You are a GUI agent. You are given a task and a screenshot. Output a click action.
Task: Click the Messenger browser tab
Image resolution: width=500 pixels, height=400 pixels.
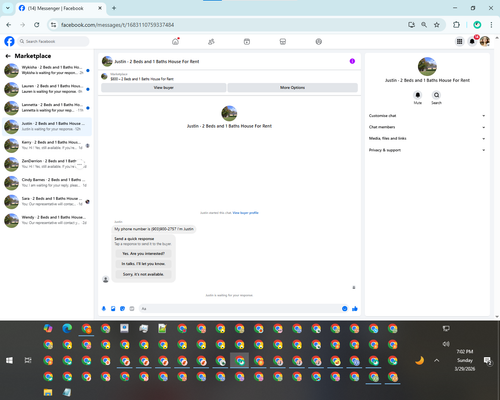(61, 8)
